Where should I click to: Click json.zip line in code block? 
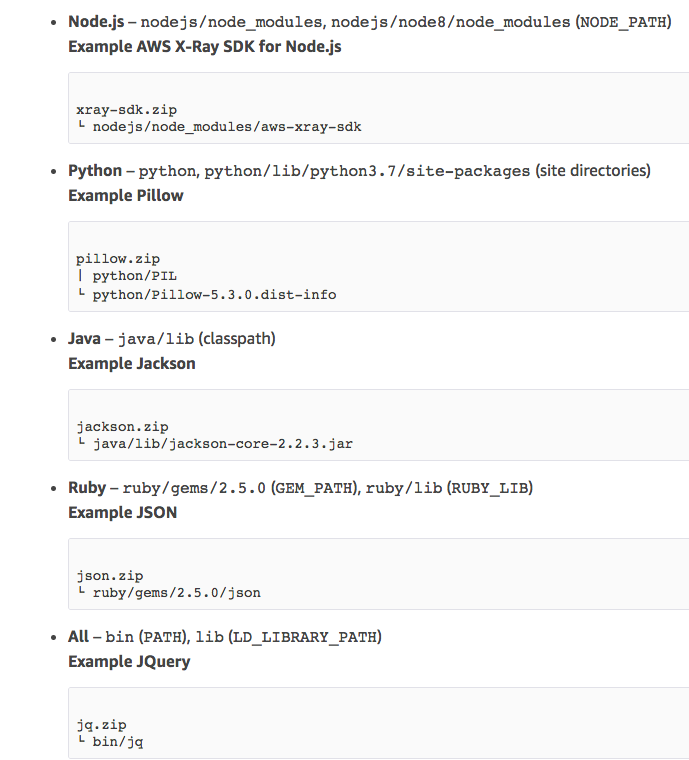pos(110,576)
